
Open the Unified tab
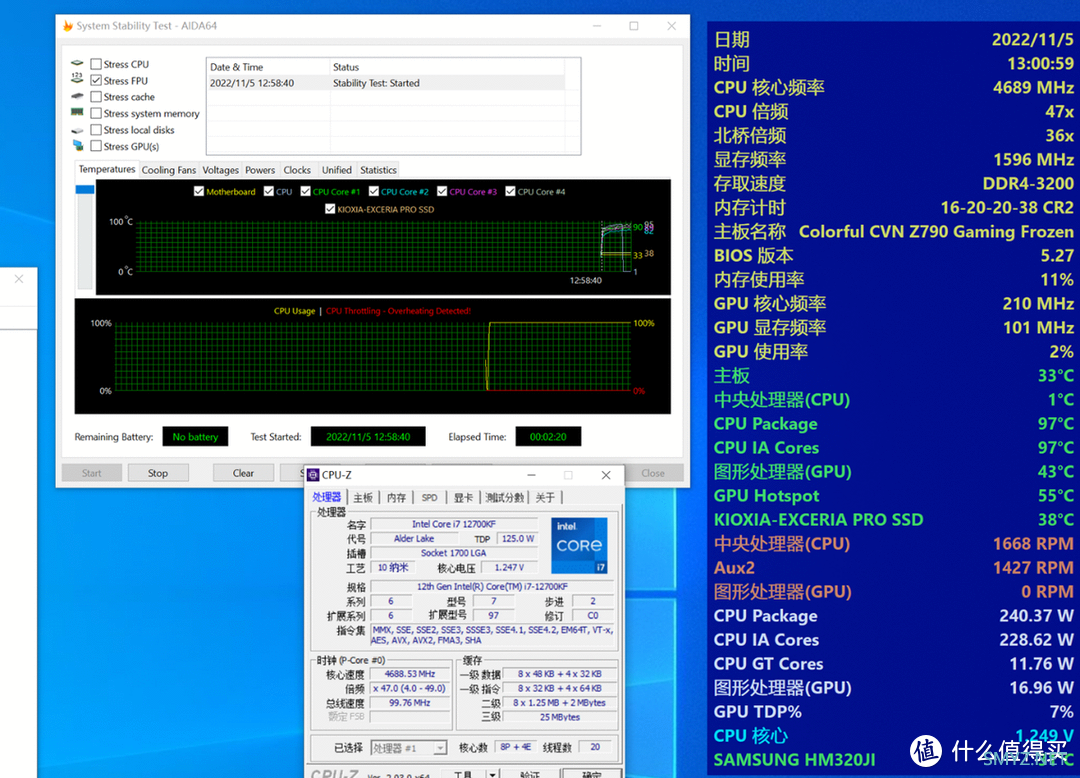(x=337, y=170)
